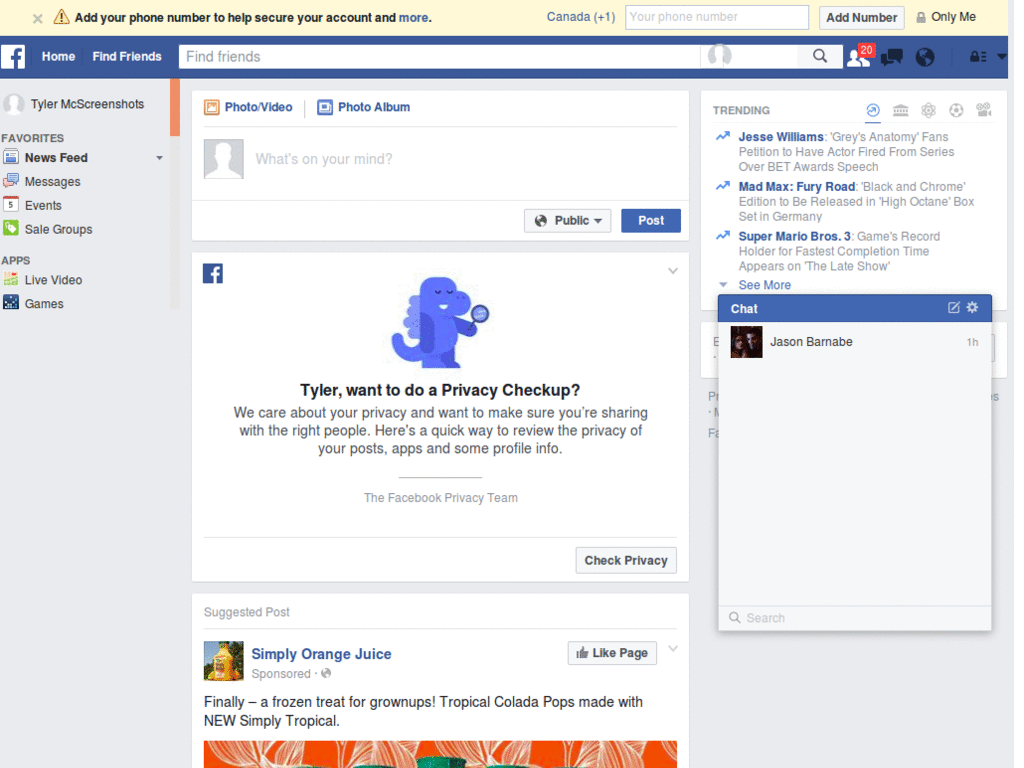Open friend requests icon with 20 badge
The width and height of the screenshot is (1024, 768).
858,57
